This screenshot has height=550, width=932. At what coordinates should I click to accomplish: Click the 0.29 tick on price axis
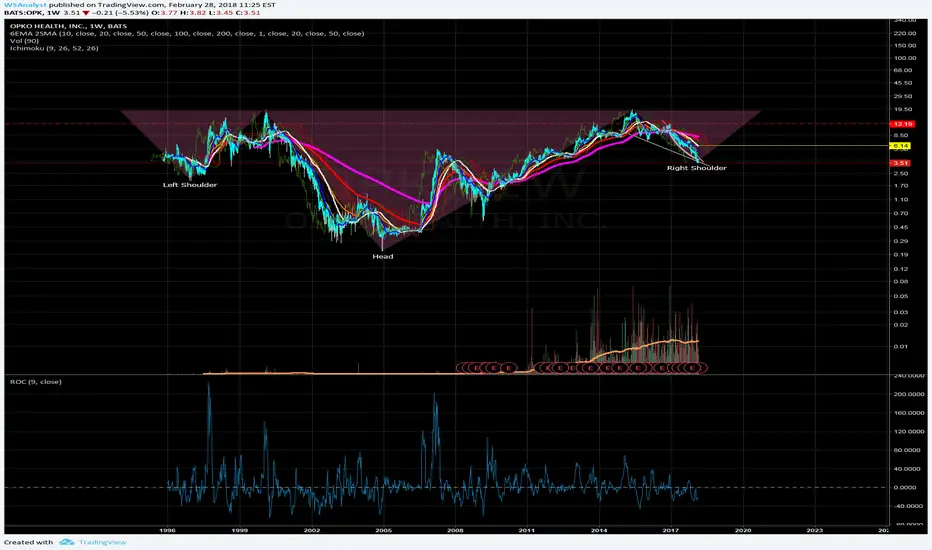click(x=901, y=241)
